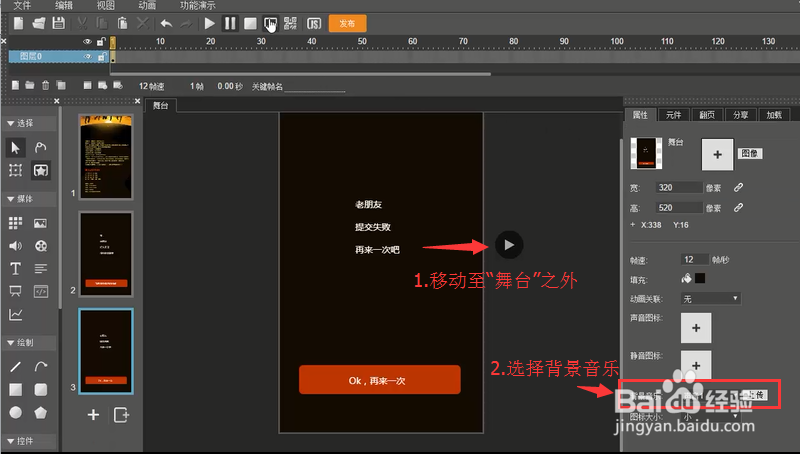Image resolution: width=800 pixels, height=454 pixels.
Task: Open the 视图 menu
Action: (106, 5)
